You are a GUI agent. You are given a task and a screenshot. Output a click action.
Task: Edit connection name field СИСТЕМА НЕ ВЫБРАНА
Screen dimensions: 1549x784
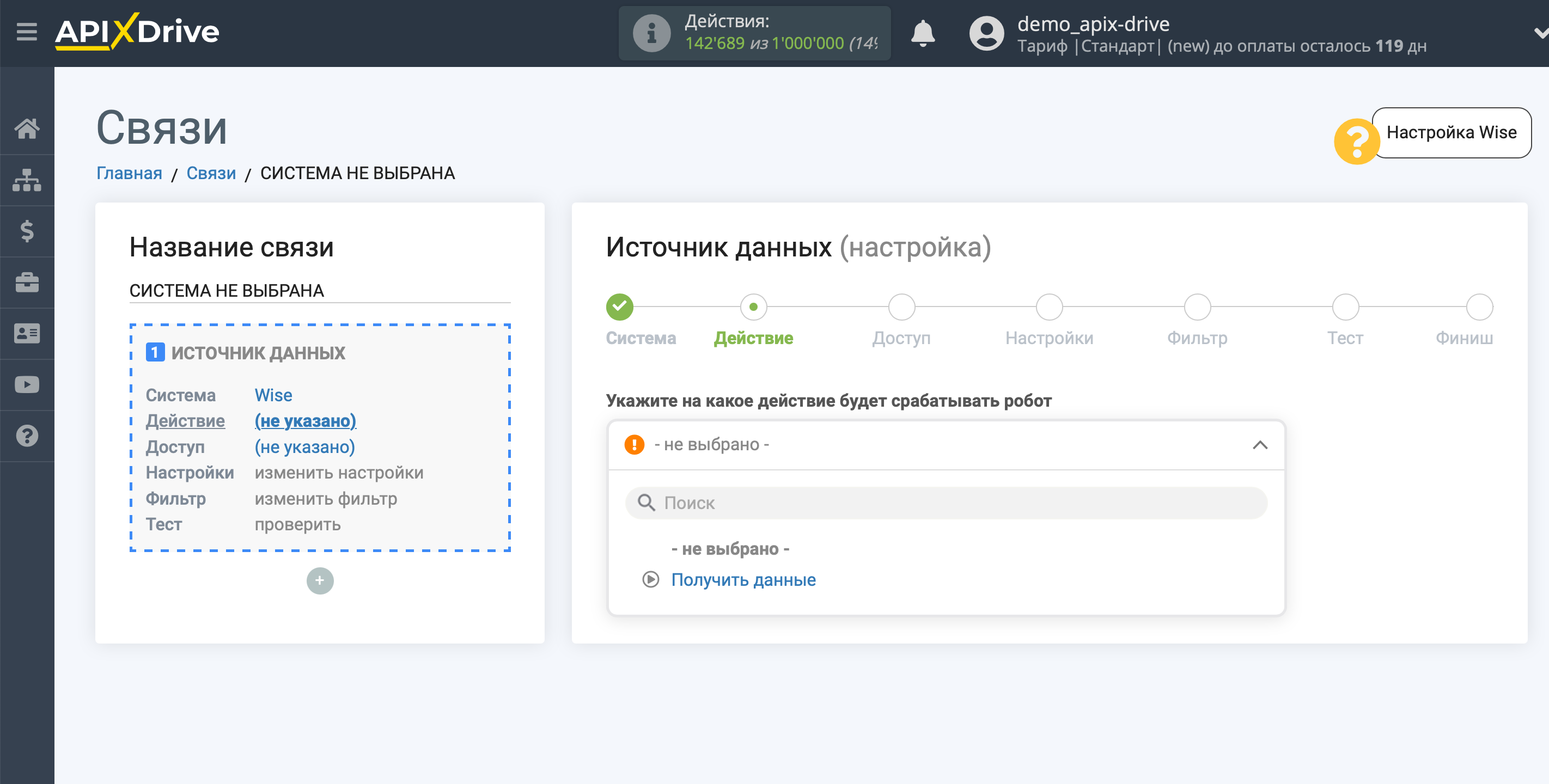tap(320, 290)
